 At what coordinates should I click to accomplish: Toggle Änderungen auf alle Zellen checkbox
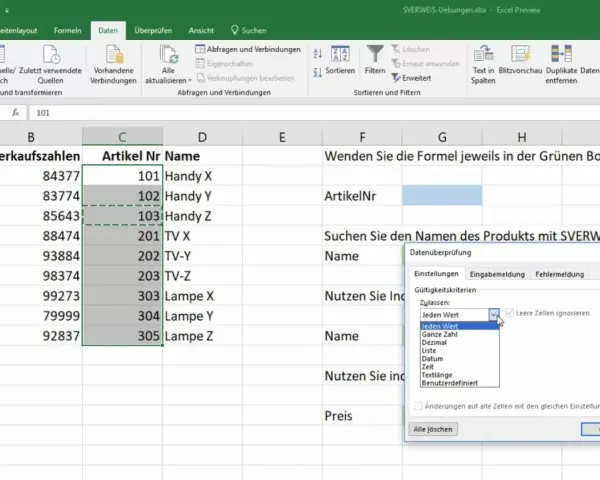coord(418,406)
